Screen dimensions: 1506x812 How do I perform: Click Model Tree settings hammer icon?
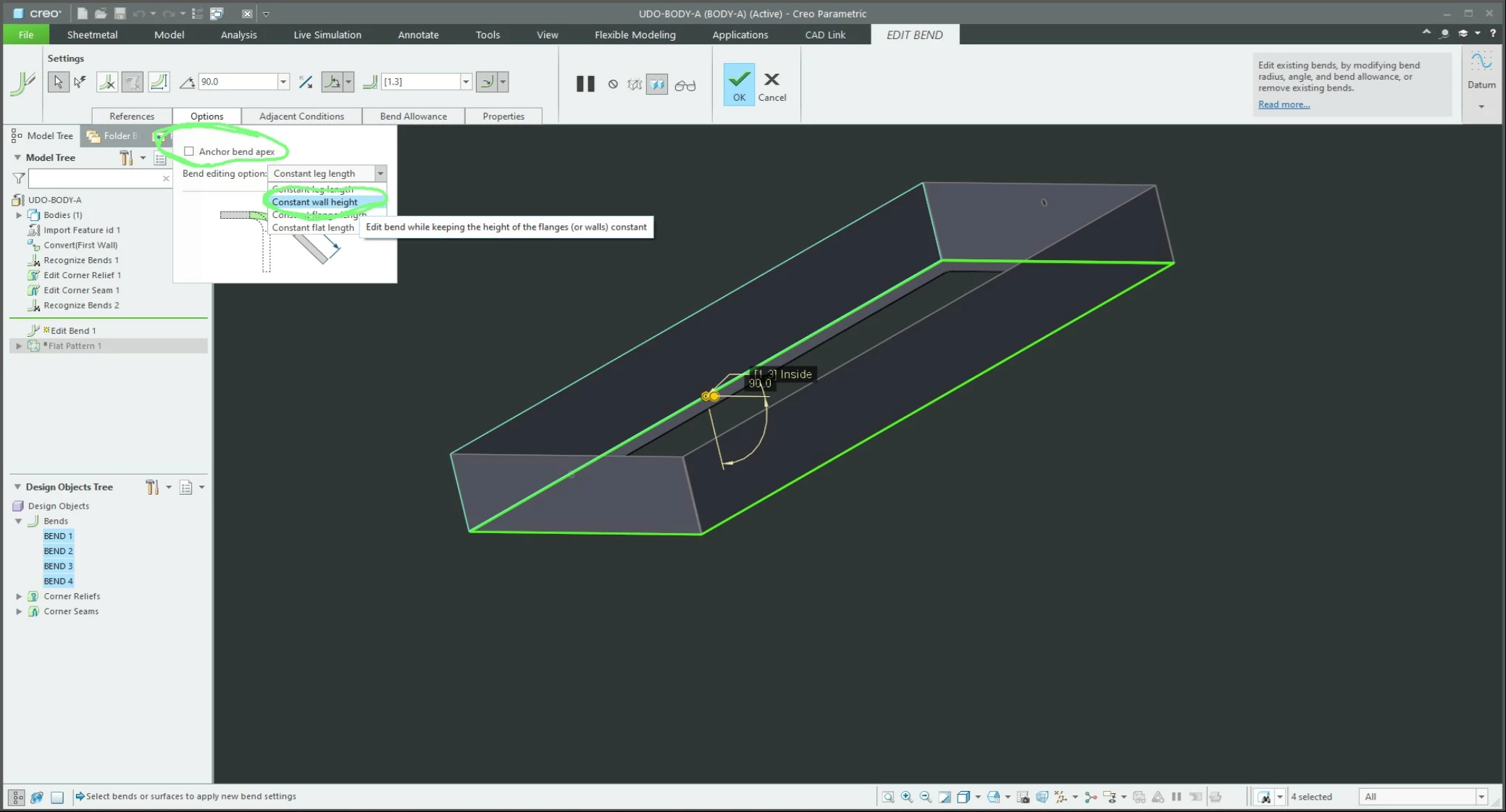(126, 157)
